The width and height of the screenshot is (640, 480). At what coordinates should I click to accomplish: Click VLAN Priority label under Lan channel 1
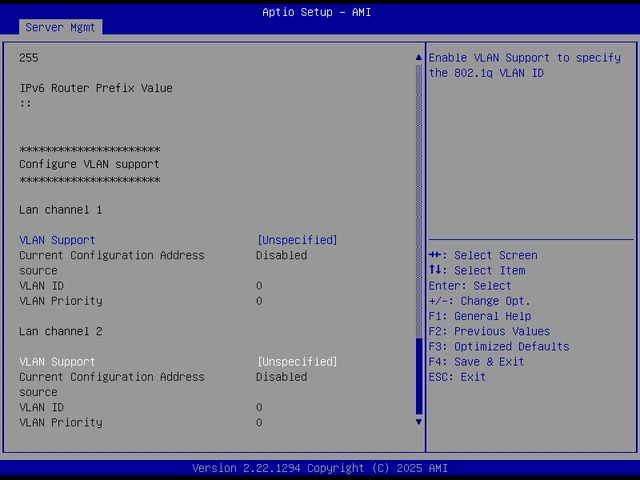pyautogui.click(x=61, y=301)
